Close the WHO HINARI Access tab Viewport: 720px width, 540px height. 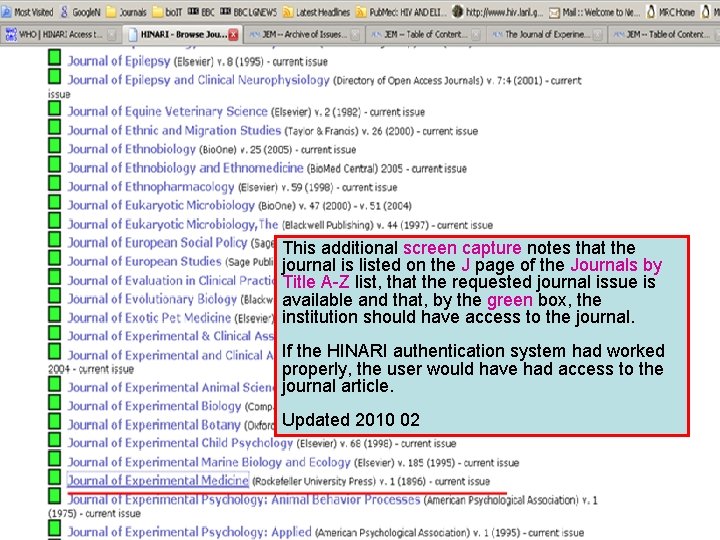click(x=112, y=35)
